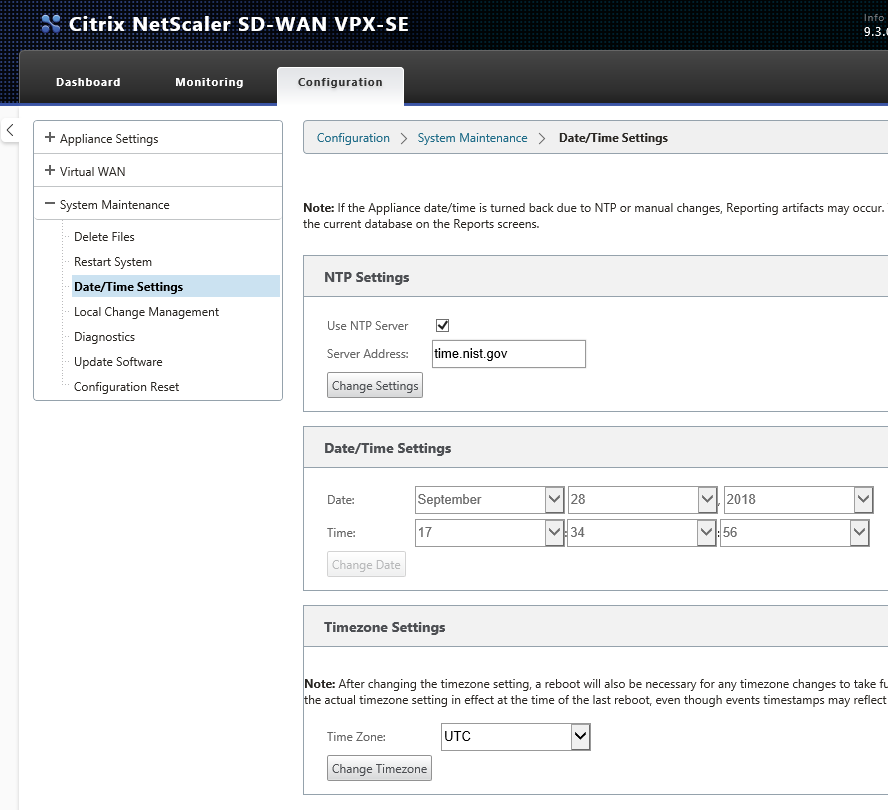Switch to the Monitoring tab
Viewport: 888px width, 810px height.
click(210, 82)
